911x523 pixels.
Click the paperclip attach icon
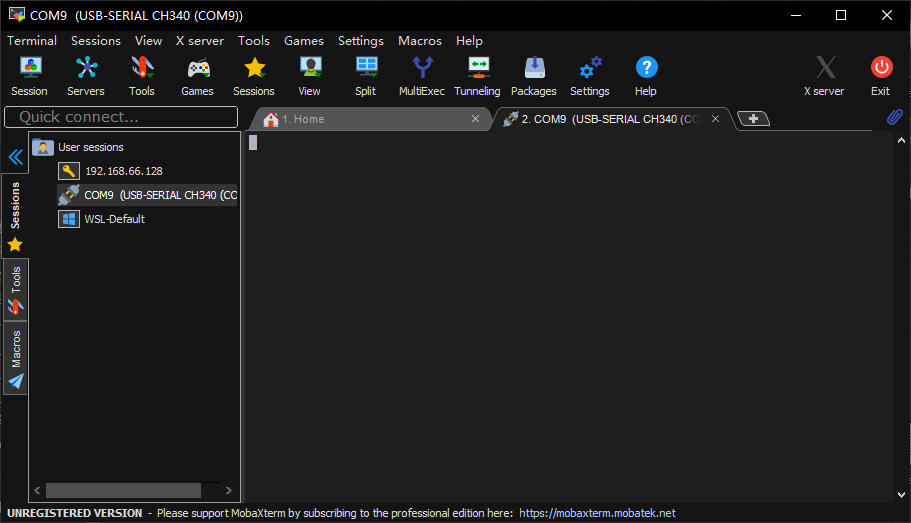point(894,118)
